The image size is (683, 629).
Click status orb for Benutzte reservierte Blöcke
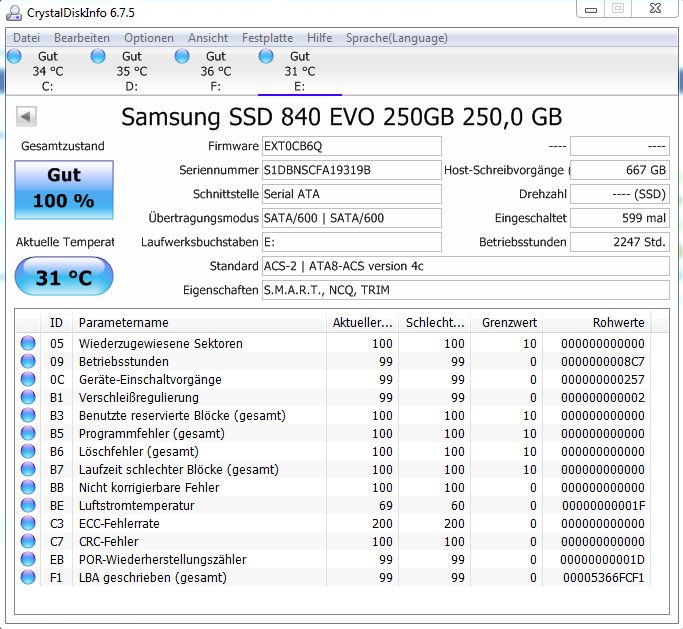click(x=28, y=415)
